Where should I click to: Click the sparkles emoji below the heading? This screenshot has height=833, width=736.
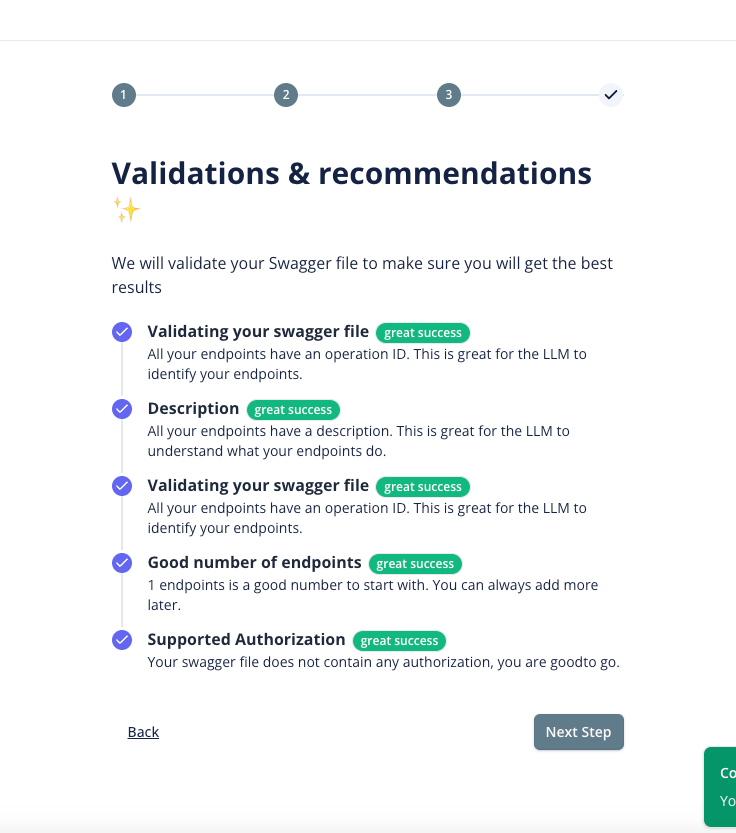(x=126, y=210)
